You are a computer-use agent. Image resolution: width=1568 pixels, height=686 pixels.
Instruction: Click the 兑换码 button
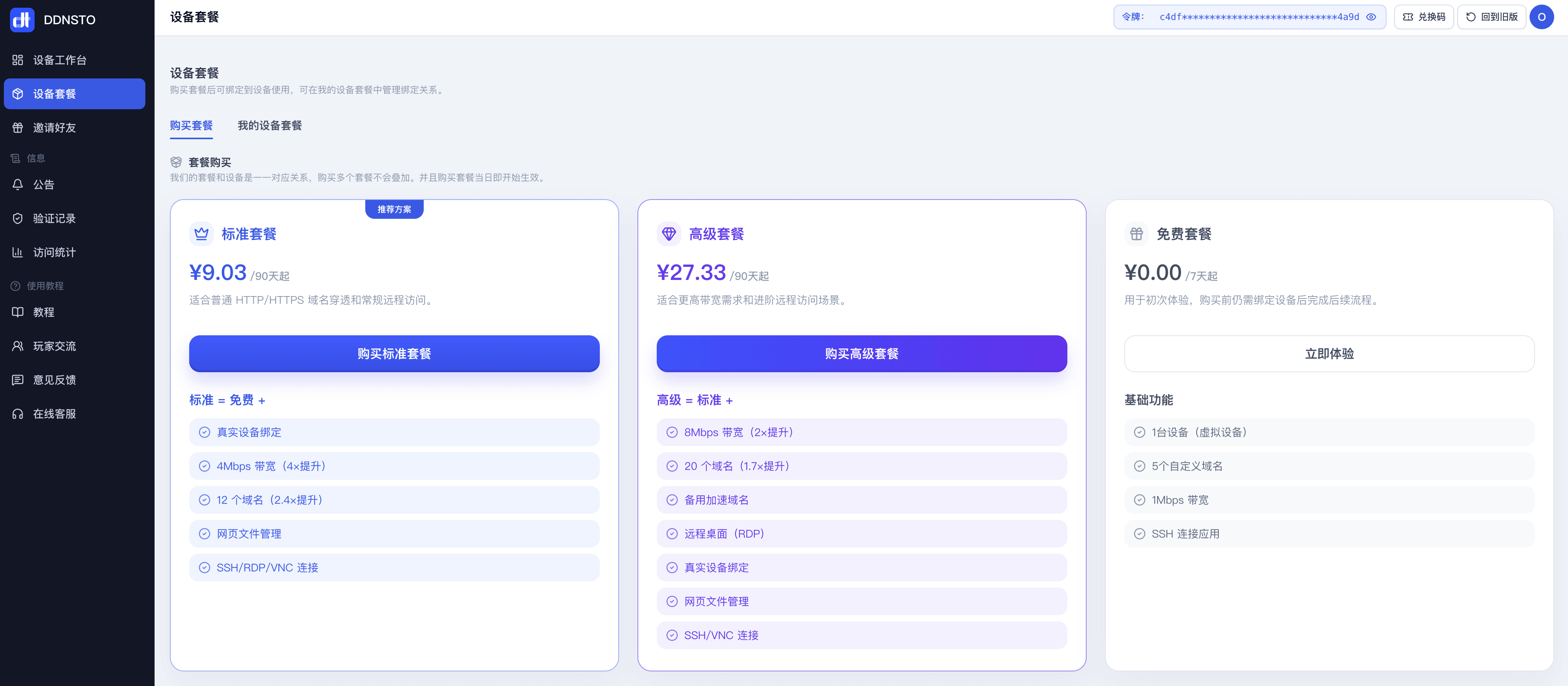click(1424, 17)
